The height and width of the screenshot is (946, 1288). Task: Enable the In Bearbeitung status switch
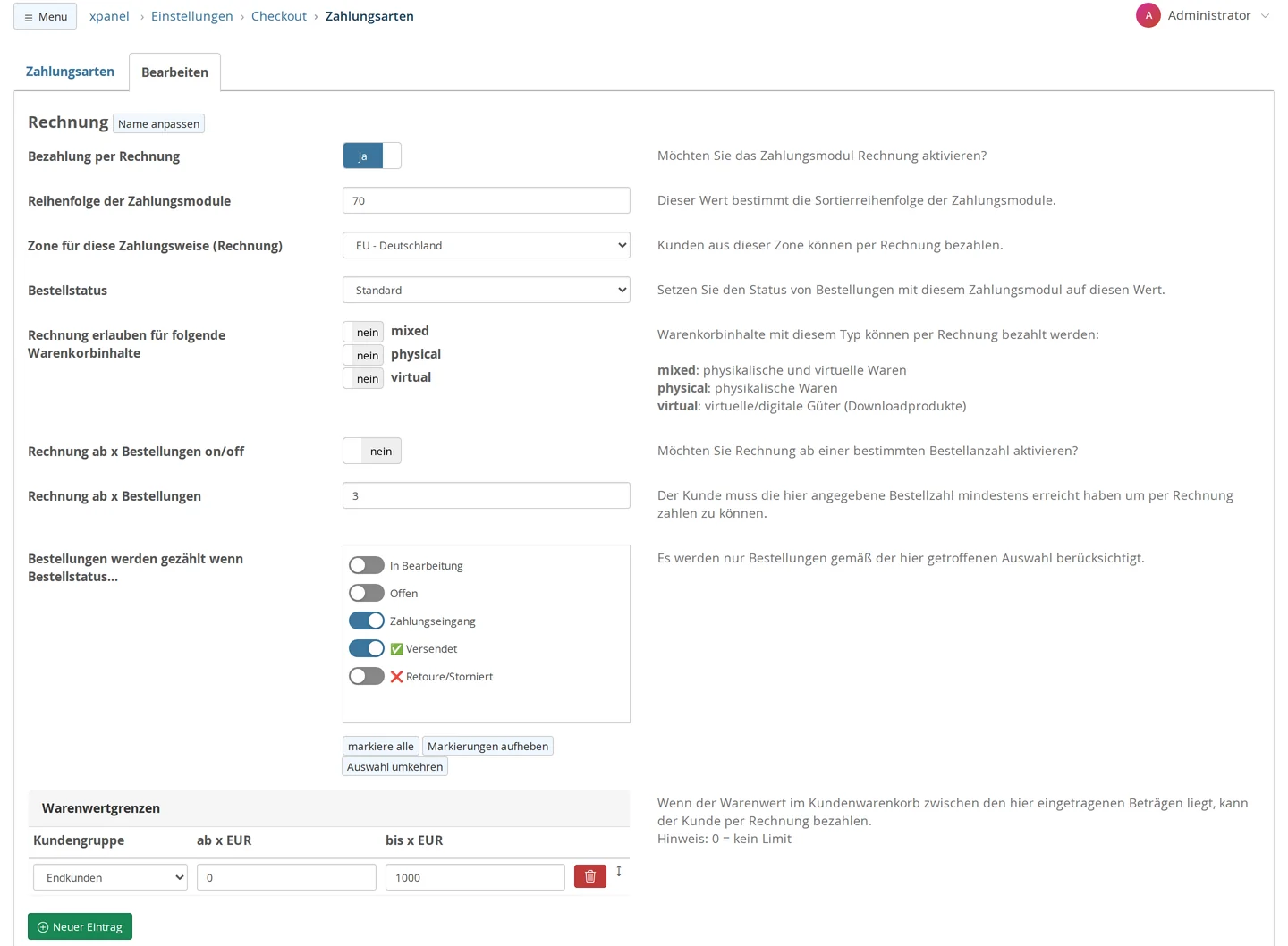click(367, 565)
